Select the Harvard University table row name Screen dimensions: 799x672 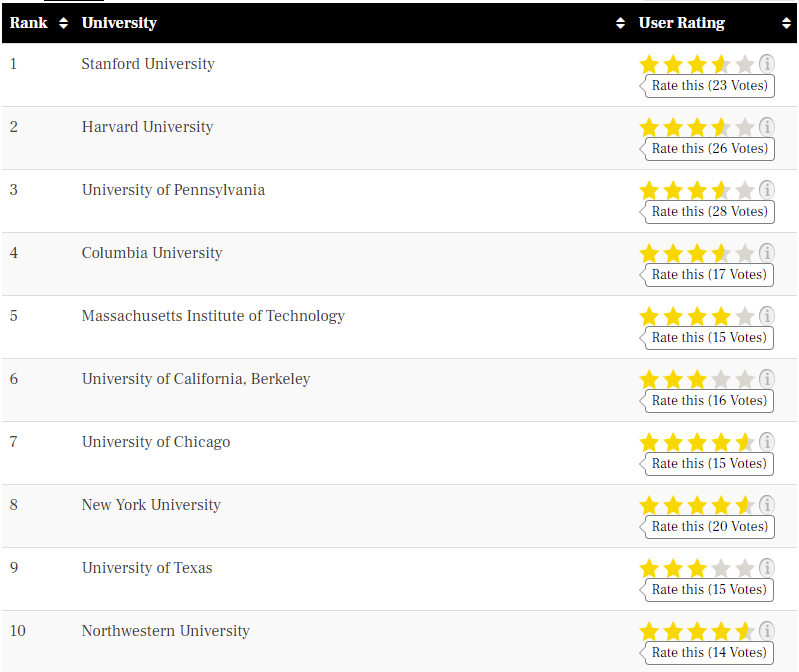[147, 127]
